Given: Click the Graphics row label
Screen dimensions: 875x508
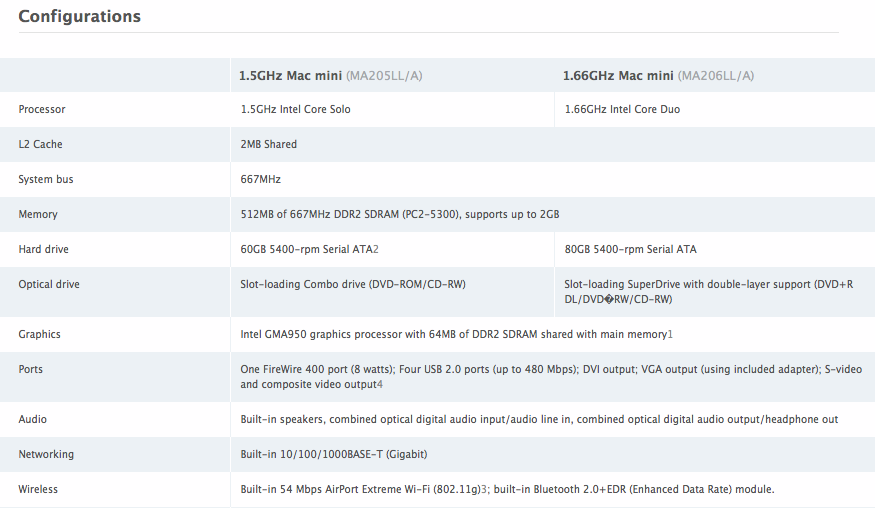Looking at the screenshot, I should 40,334.
